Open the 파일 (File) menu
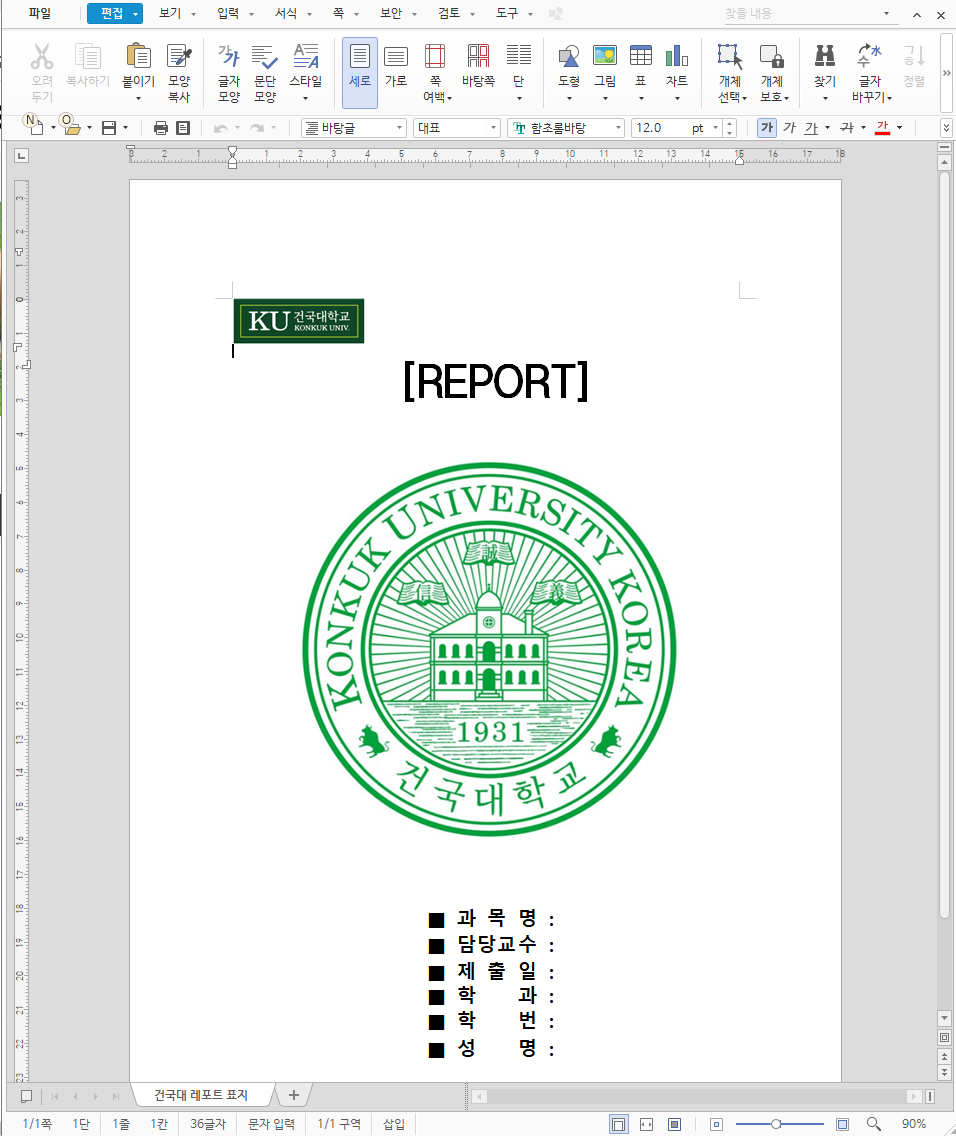The image size is (956, 1136). click(x=40, y=13)
